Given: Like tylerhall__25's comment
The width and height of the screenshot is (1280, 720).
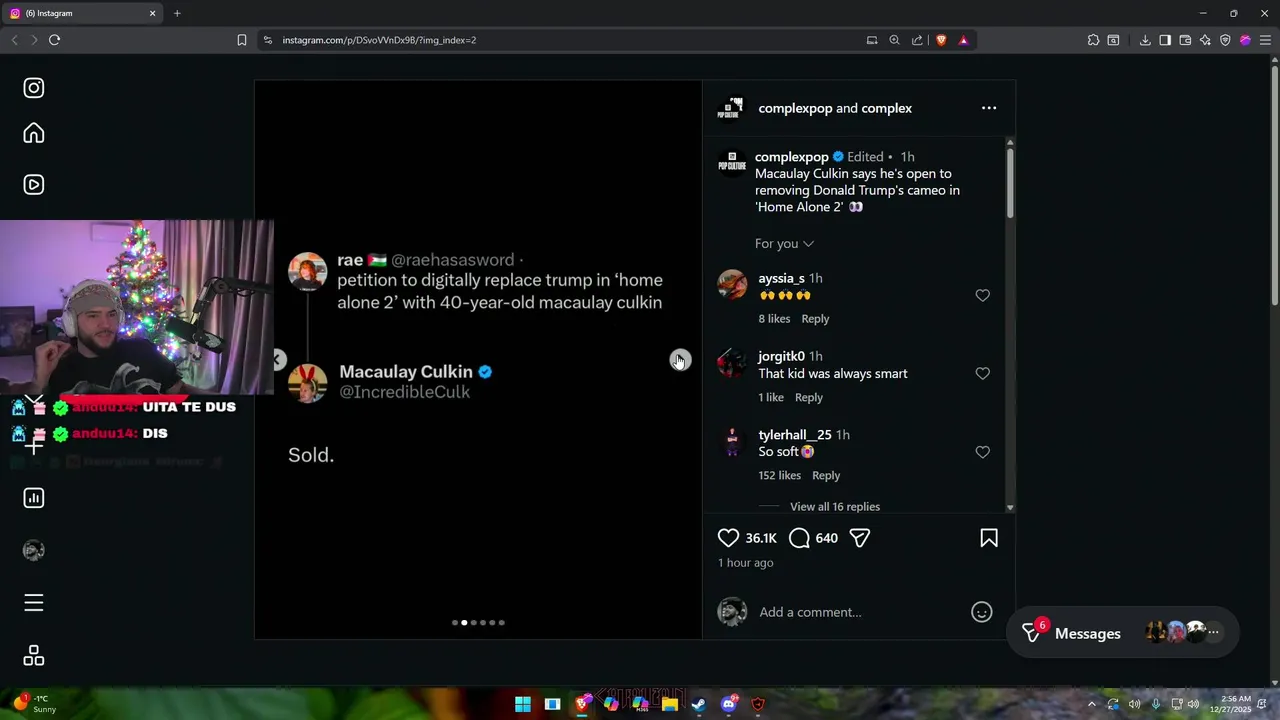Looking at the screenshot, I should tap(982, 452).
